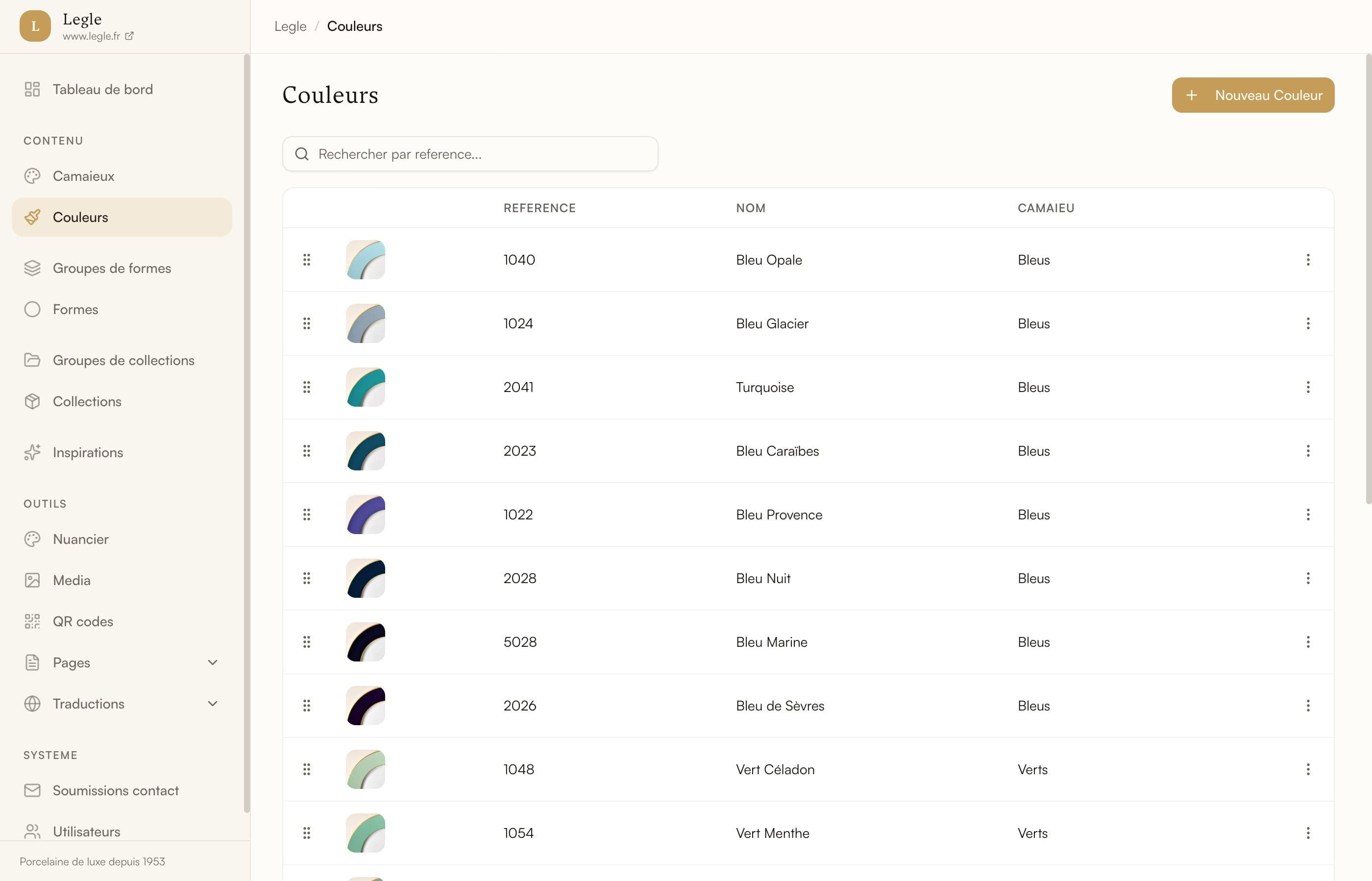The image size is (1372, 881).
Task: Click drag handle for Vert Céladon
Action: click(307, 769)
